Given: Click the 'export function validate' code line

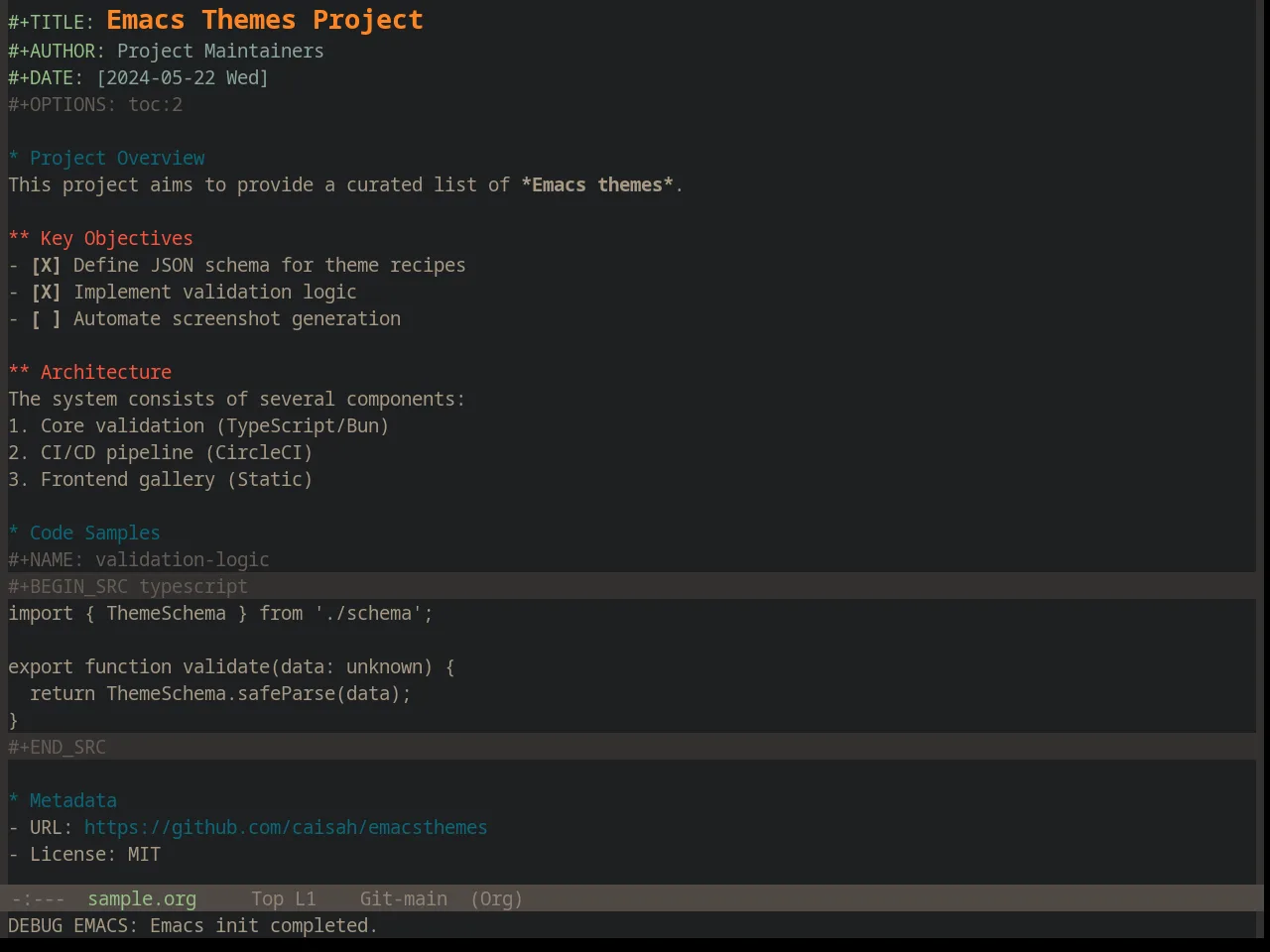Looking at the screenshot, I should click(x=231, y=666).
